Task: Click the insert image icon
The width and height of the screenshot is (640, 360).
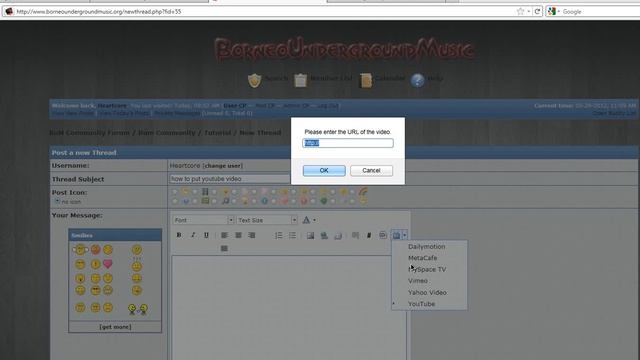Action: coord(310,235)
